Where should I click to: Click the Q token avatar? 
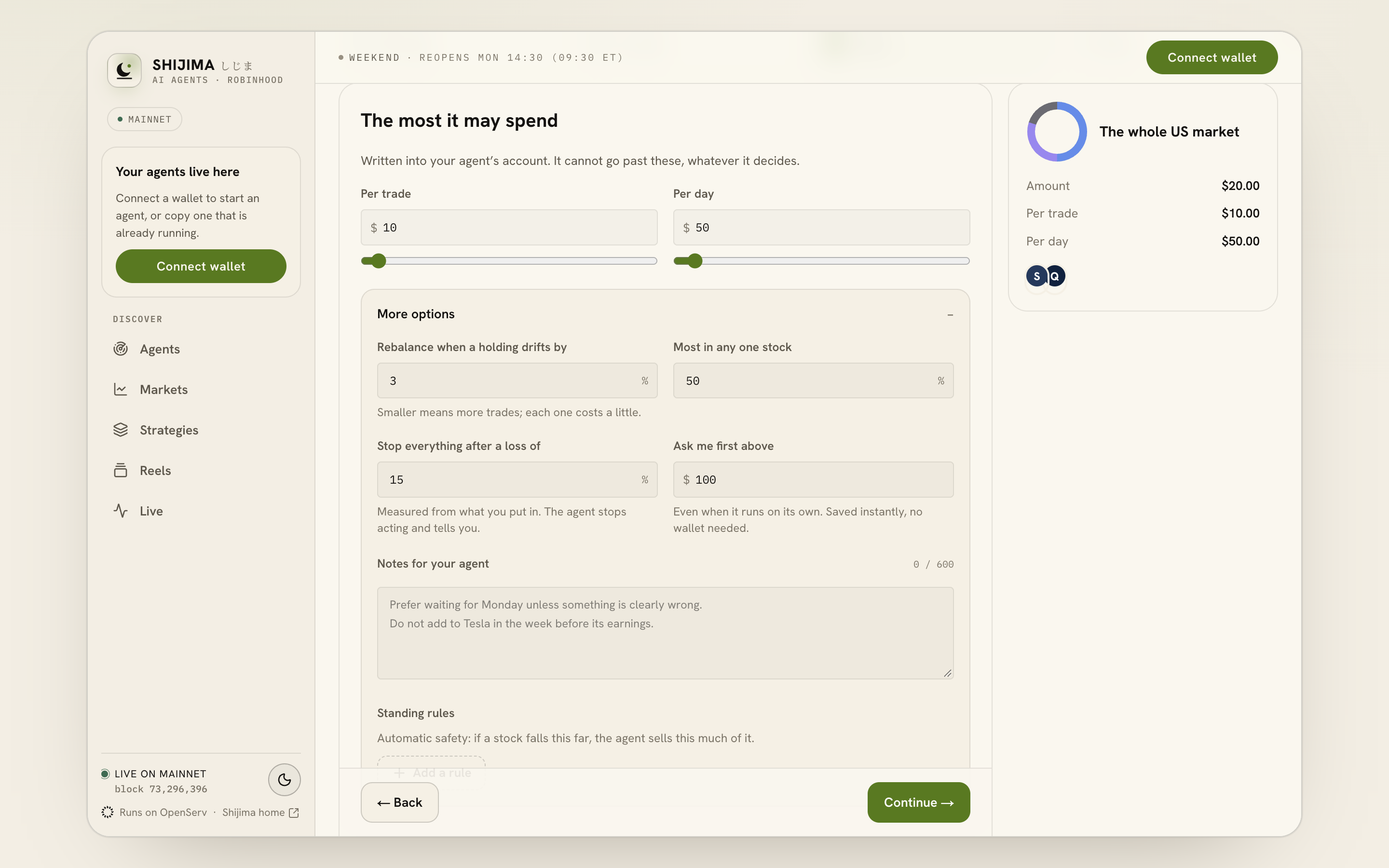(1055, 276)
